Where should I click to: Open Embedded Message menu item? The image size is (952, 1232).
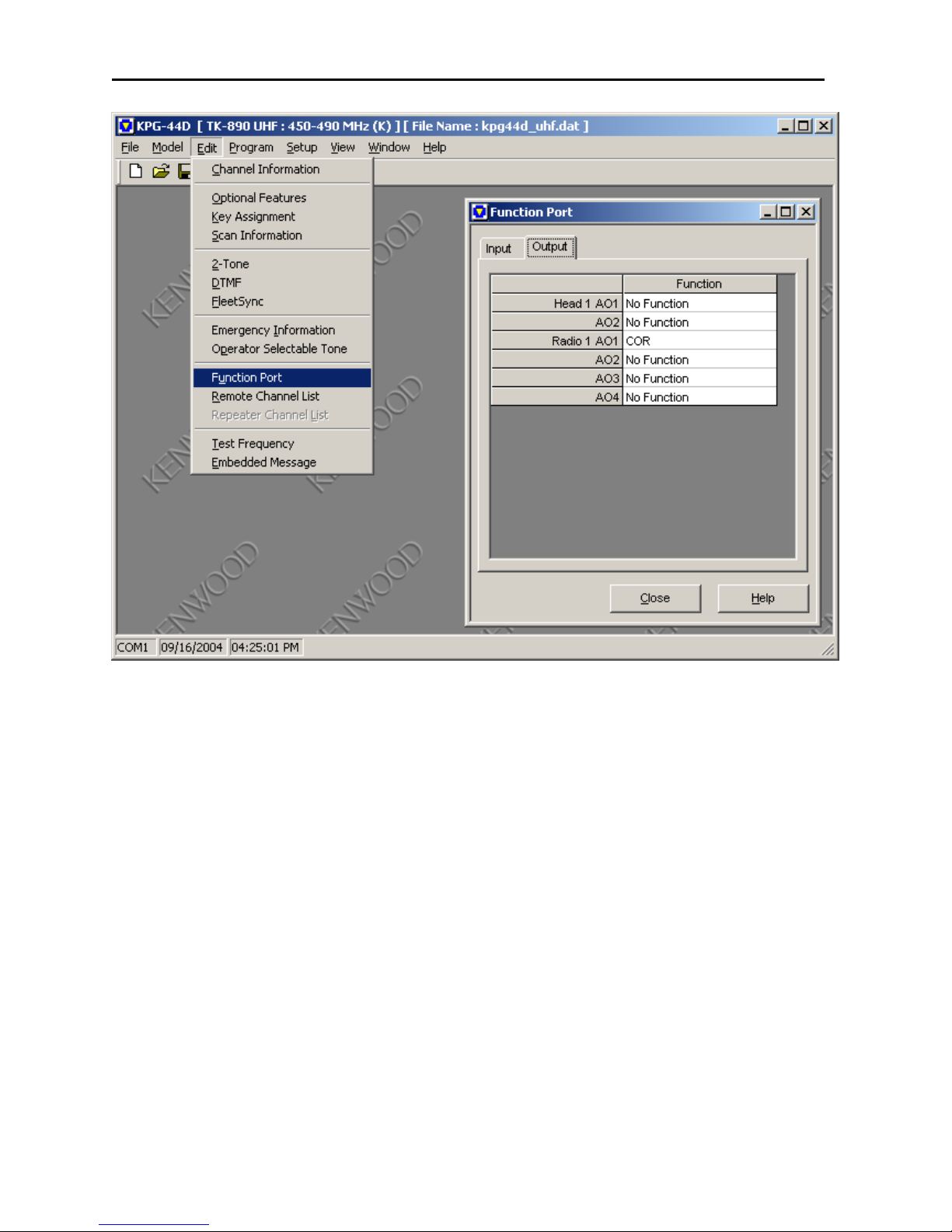coord(282,462)
